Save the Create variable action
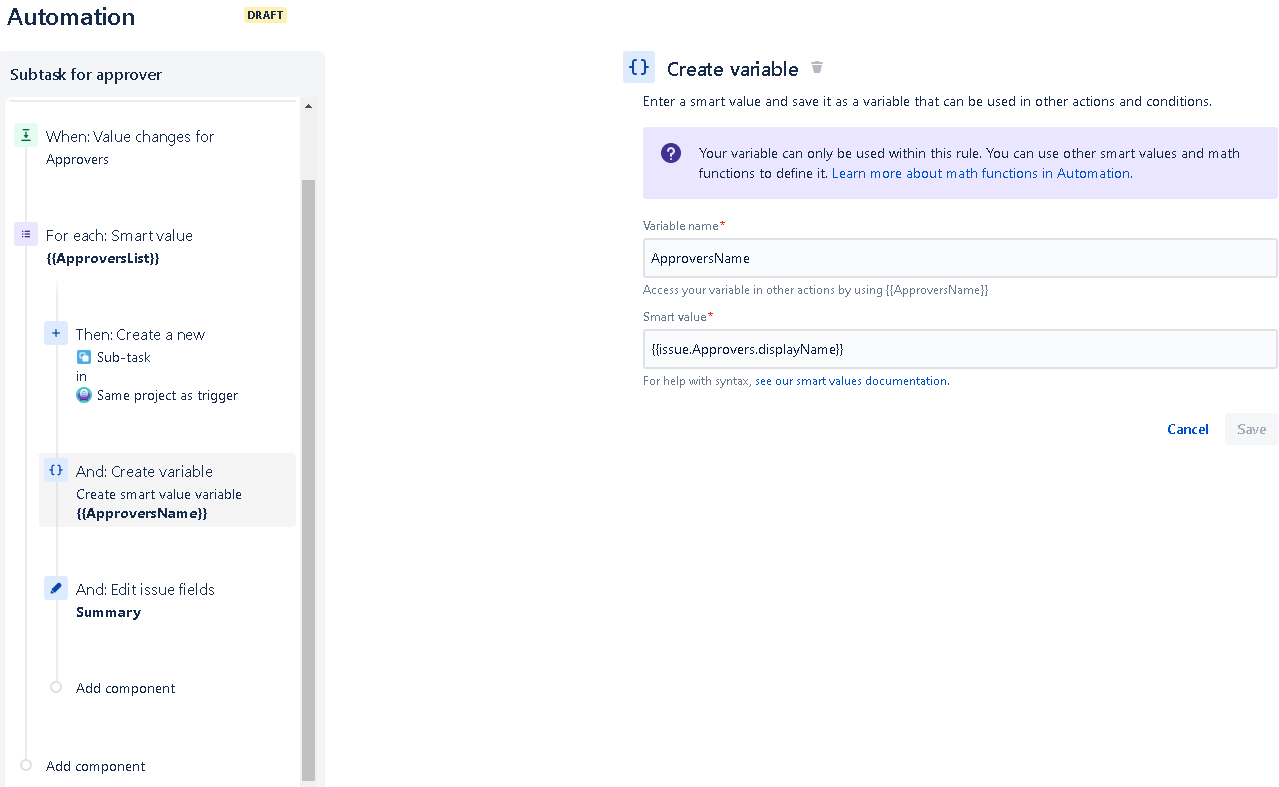The height and width of the screenshot is (787, 1279). 1250,428
